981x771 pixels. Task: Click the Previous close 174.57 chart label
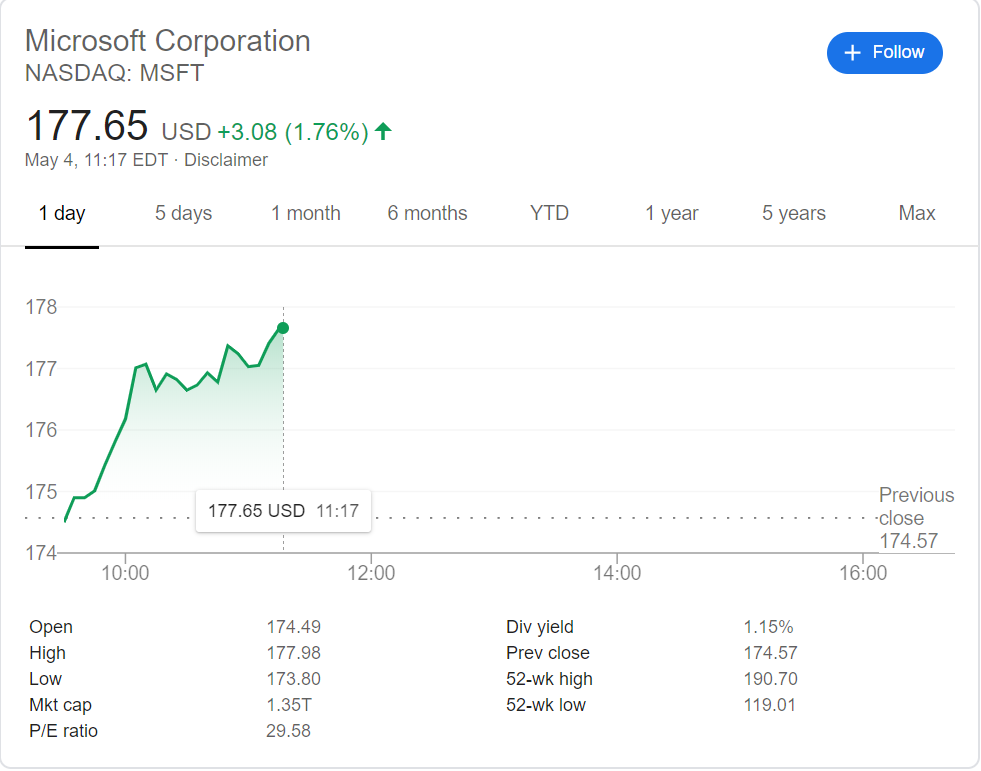917,518
